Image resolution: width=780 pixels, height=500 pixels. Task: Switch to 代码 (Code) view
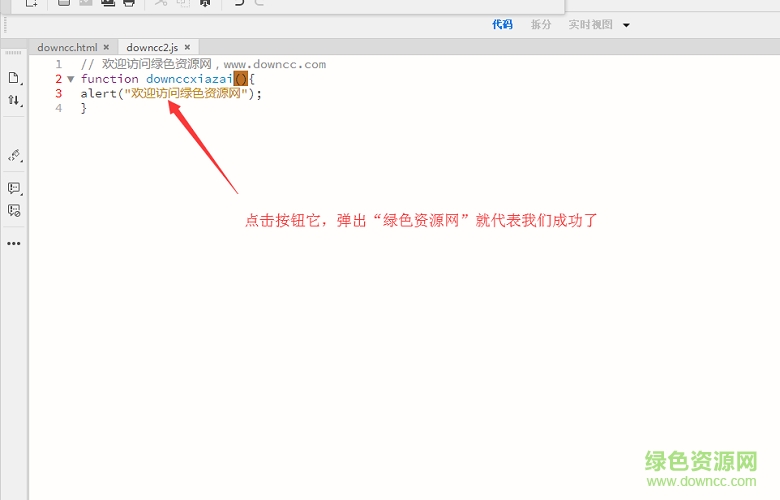click(x=502, y=24)
